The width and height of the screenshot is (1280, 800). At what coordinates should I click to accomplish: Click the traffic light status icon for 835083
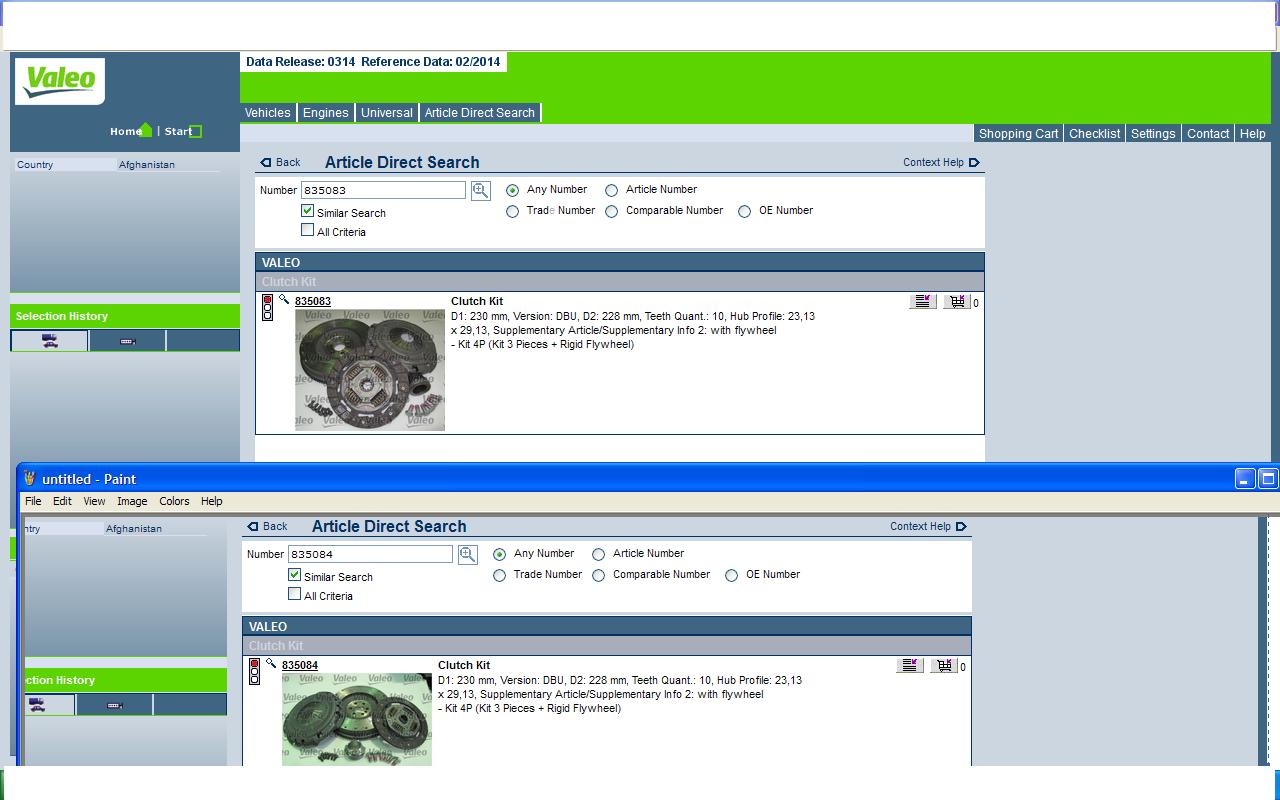click(267, 308)
